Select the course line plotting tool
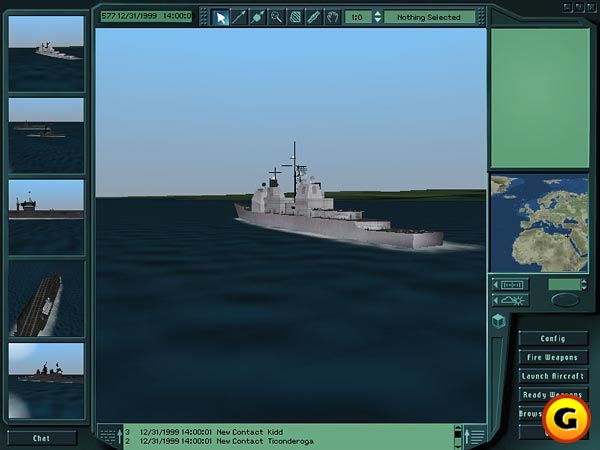 coord(239,17)
